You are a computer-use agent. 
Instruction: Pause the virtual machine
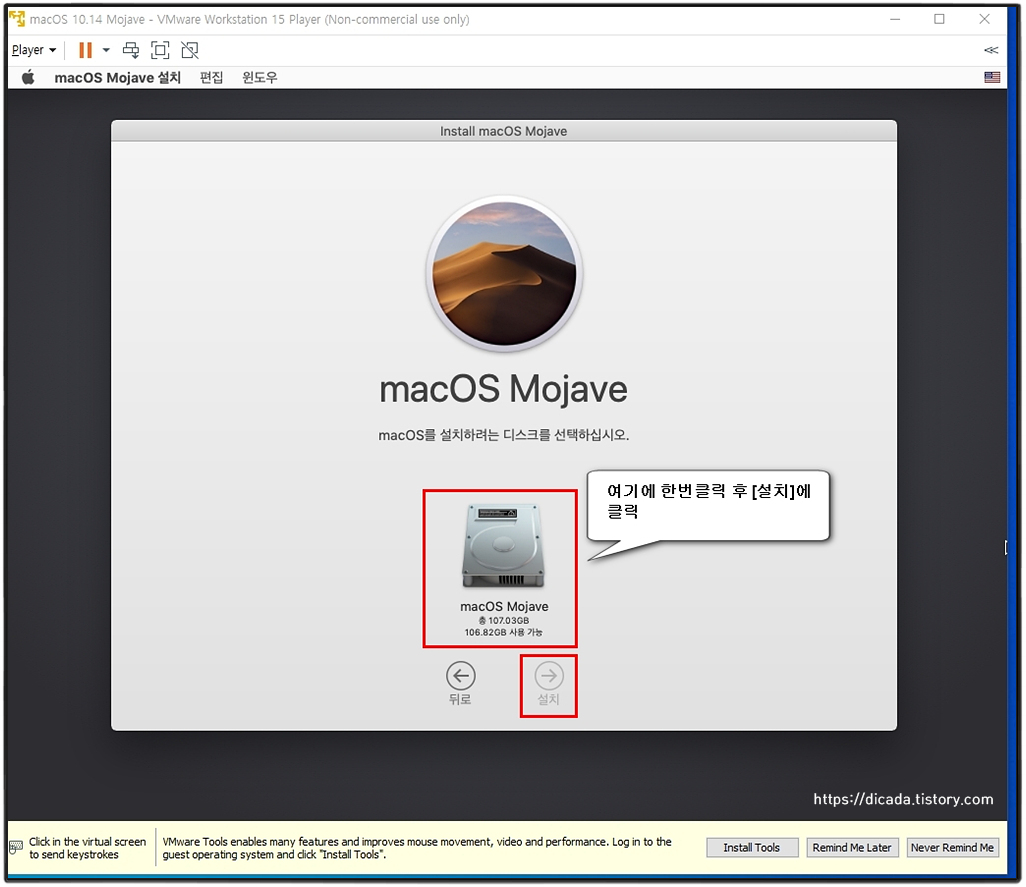pyautogui.click(x=85, y=50)
